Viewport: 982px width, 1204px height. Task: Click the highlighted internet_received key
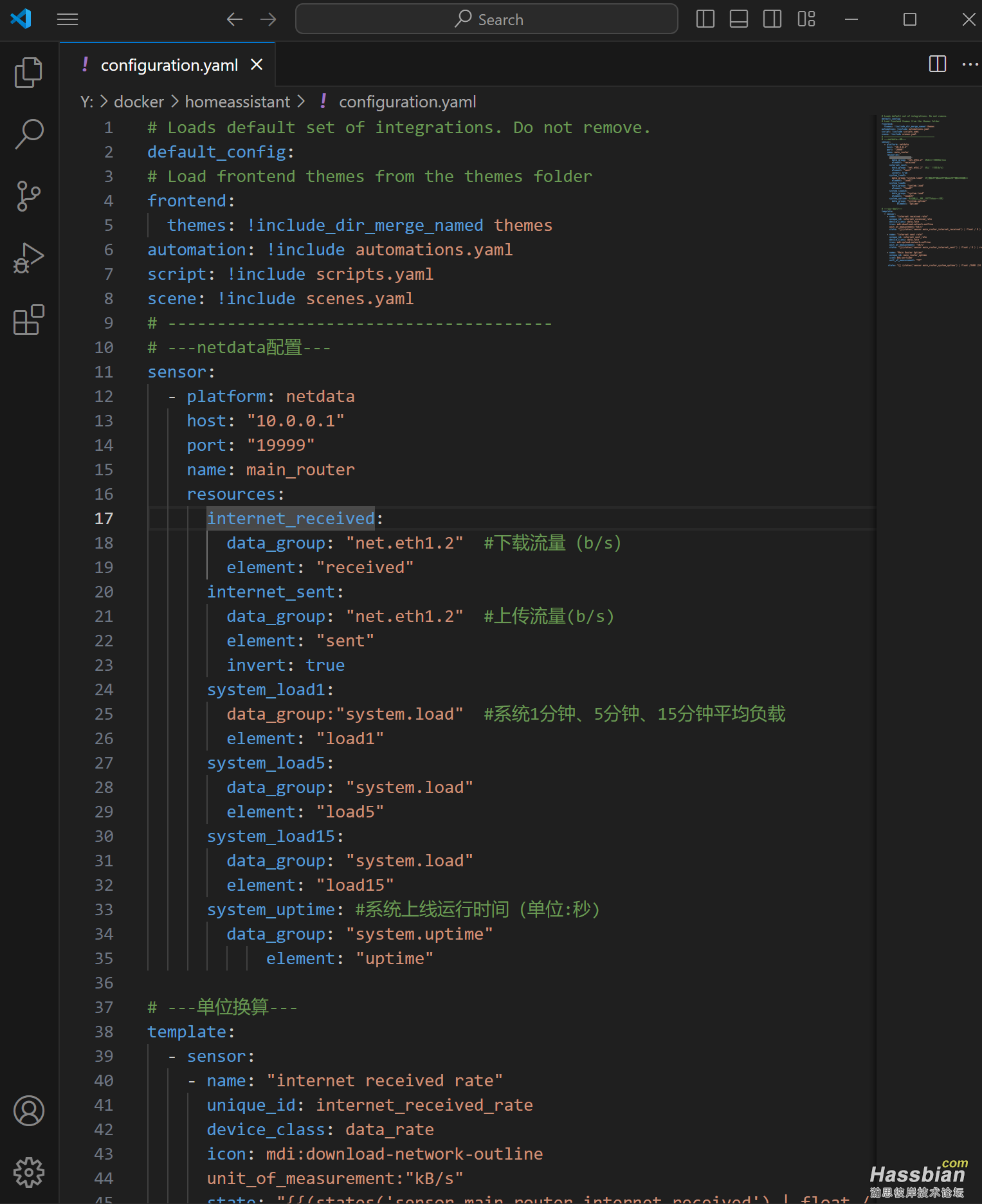pyautogui.click(x=291, y=519)
